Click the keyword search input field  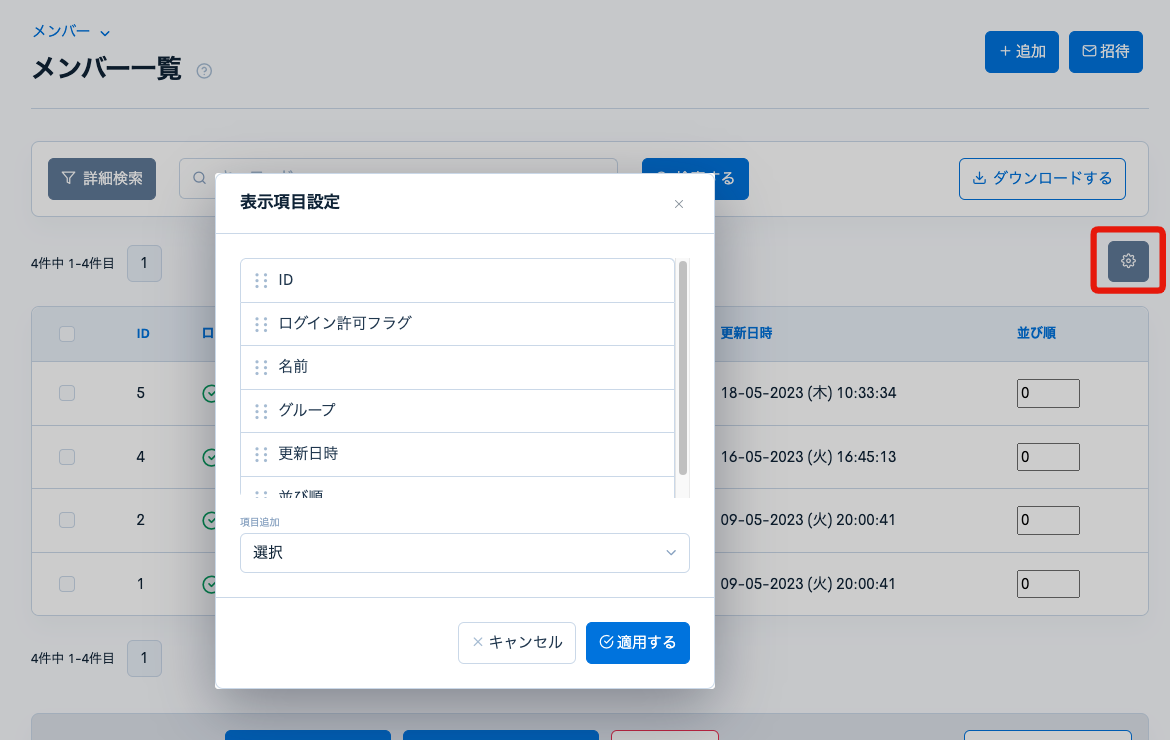398,178
